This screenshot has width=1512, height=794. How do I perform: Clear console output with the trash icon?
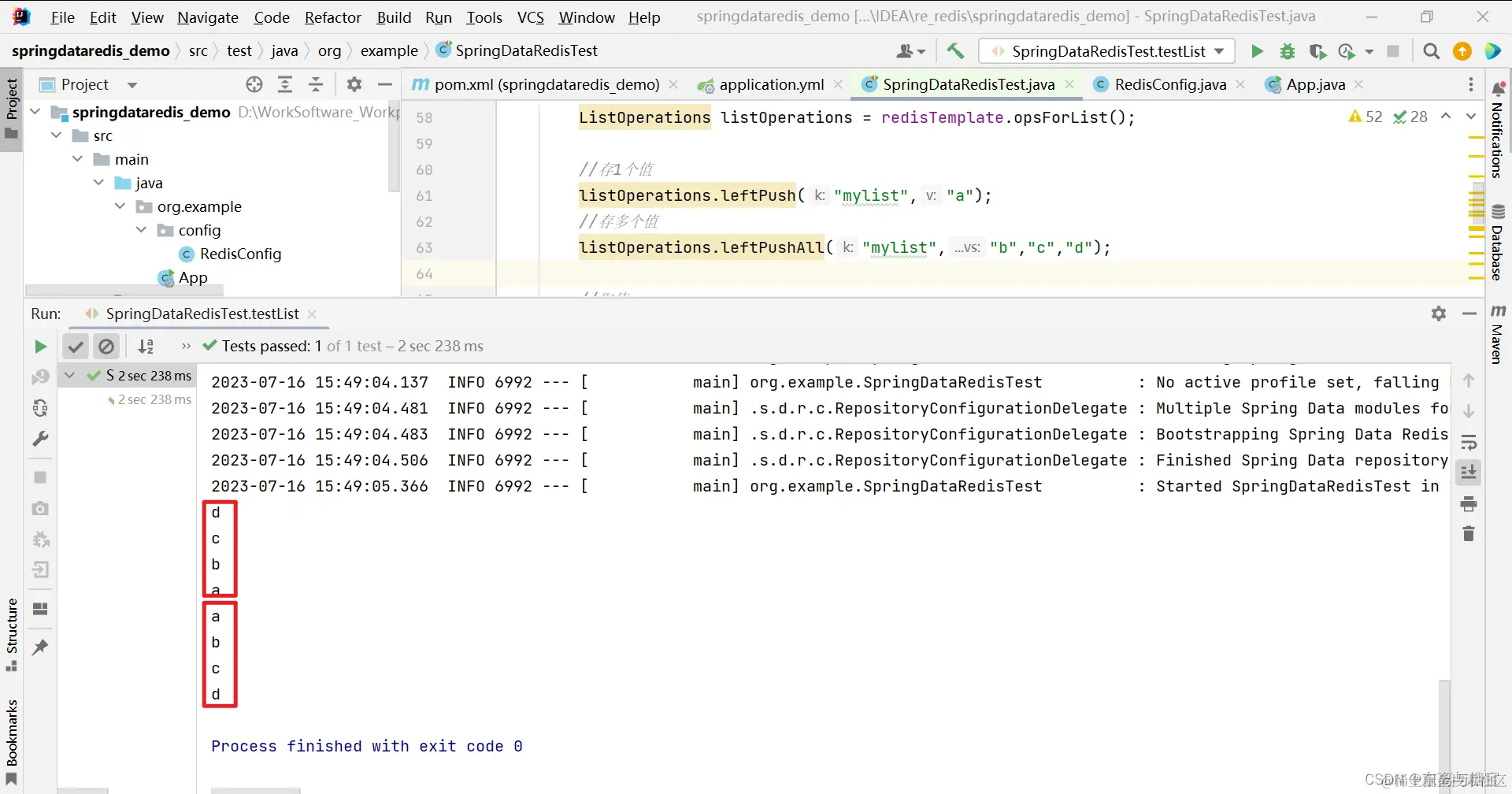[1469, 534]
